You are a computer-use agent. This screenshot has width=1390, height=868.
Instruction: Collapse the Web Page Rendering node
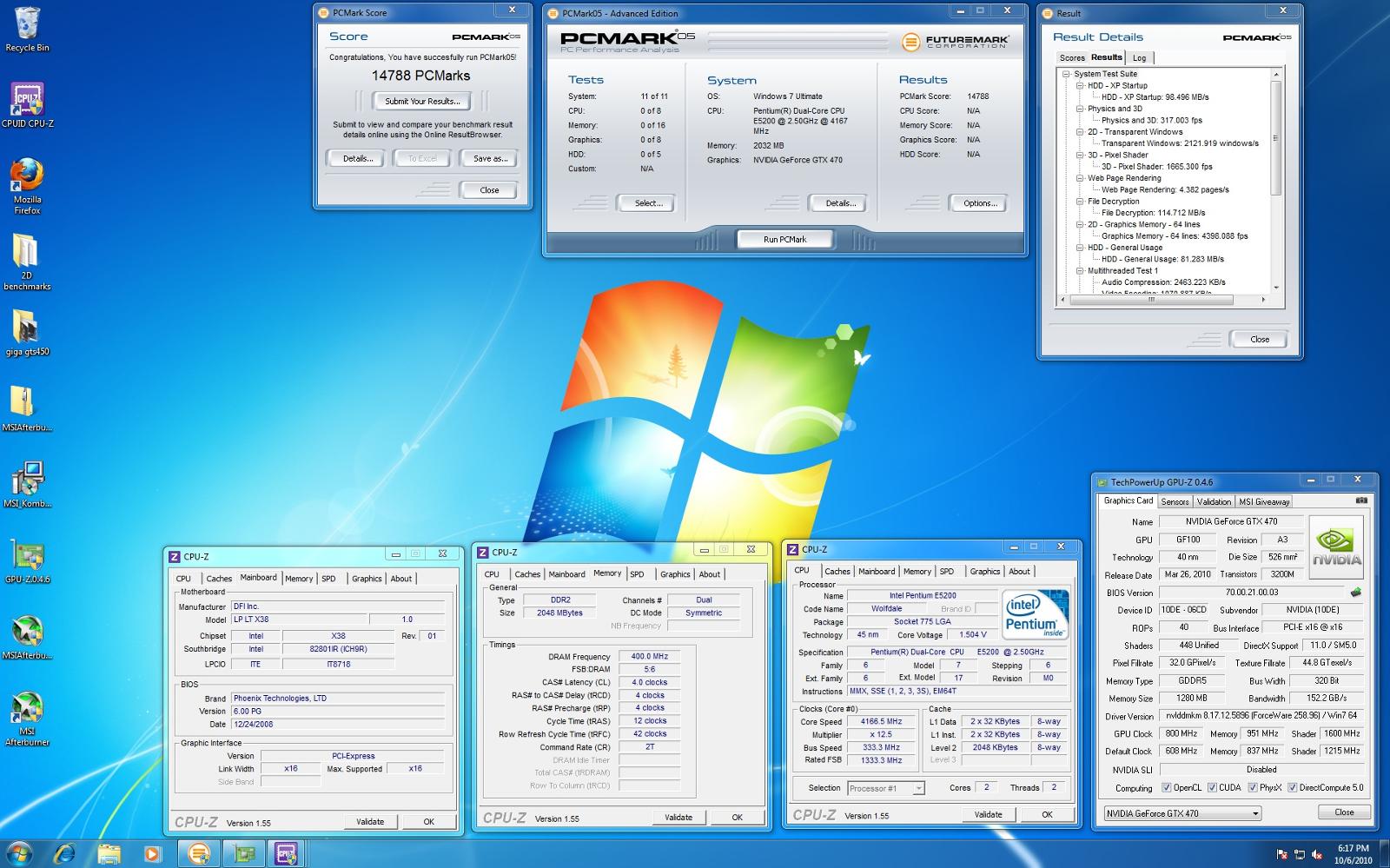point(1081,178)
